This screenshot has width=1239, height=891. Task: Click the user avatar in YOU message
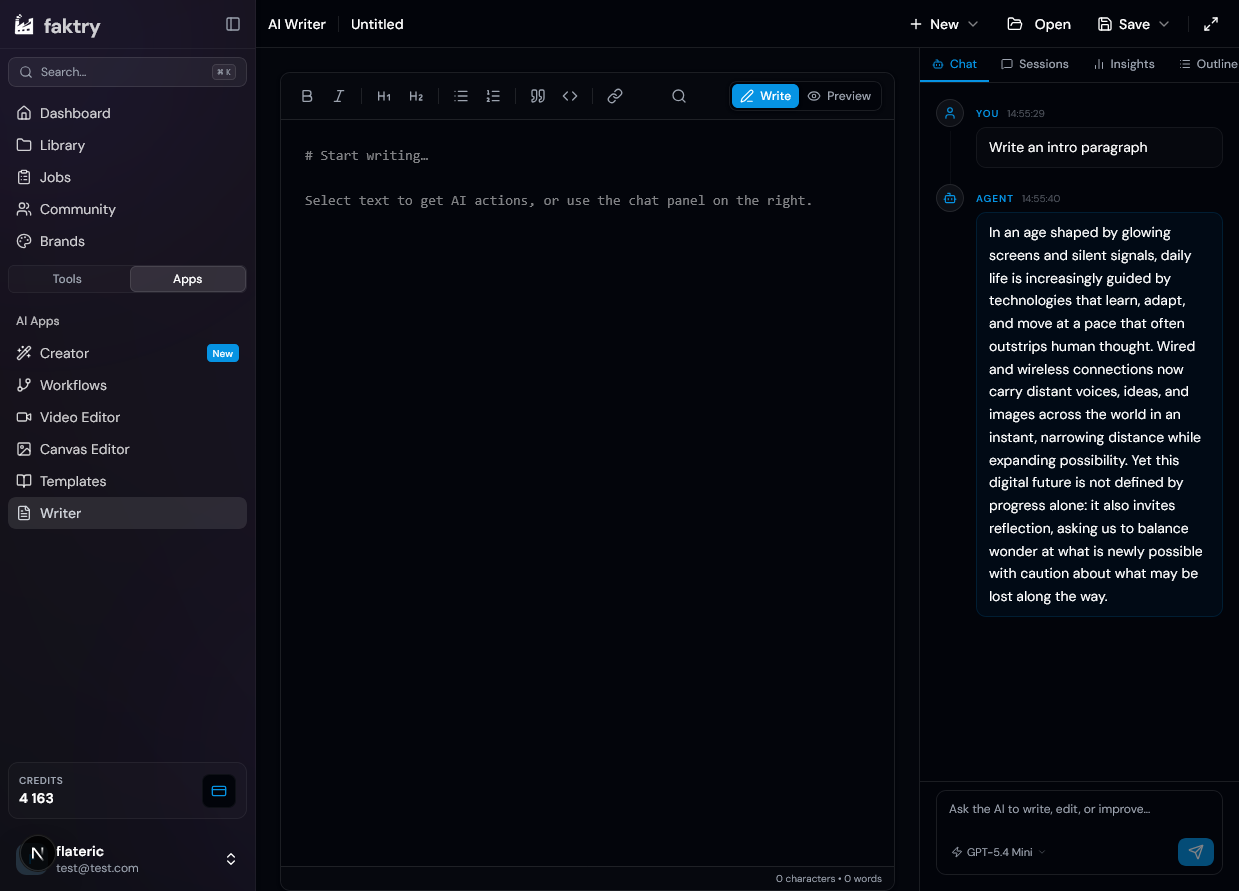pyautogui.click(x=950, y=113)
